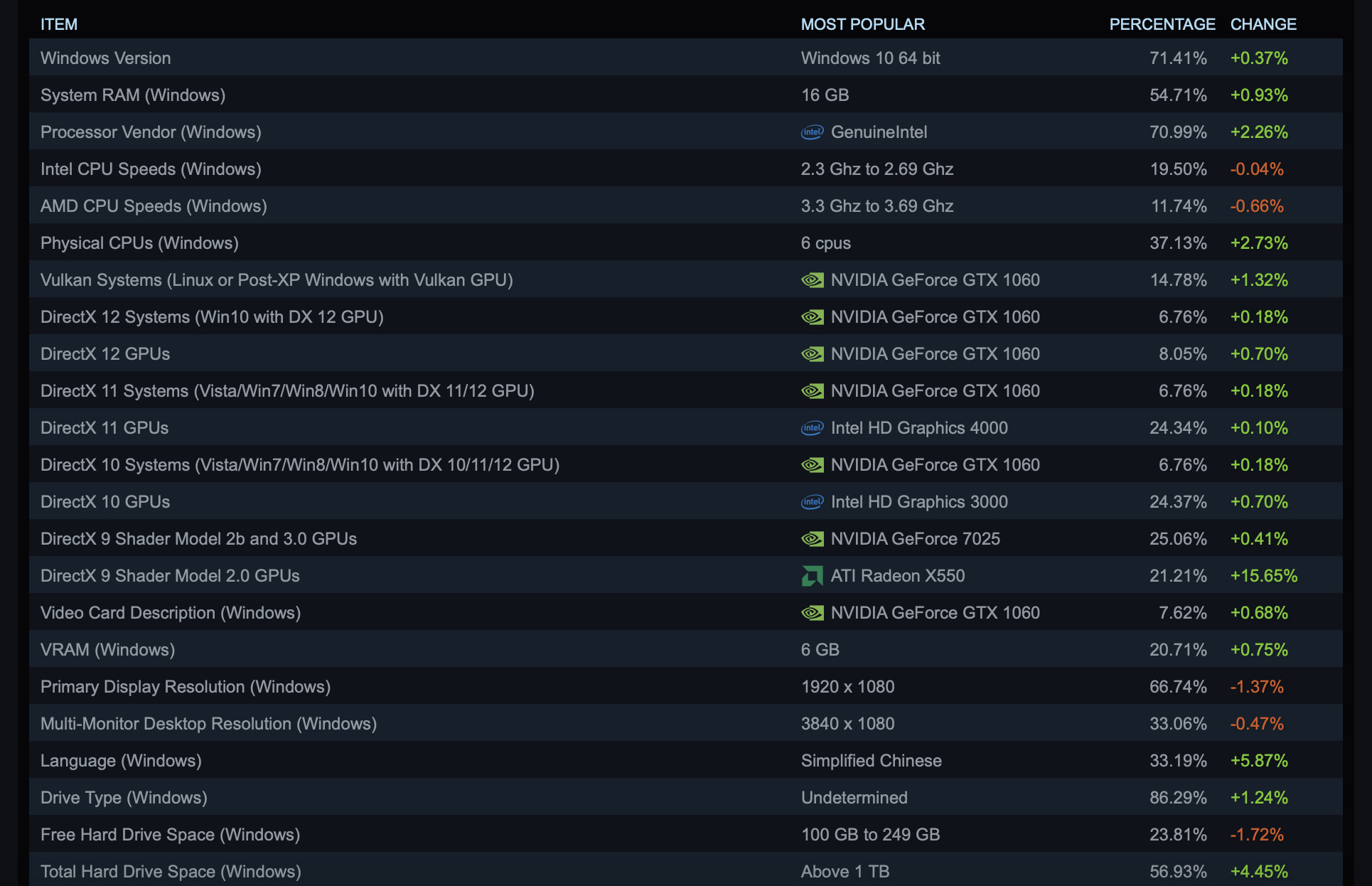Open the Language (Windows) breakdown
1372x886 pixels.
tap(121, 761)
